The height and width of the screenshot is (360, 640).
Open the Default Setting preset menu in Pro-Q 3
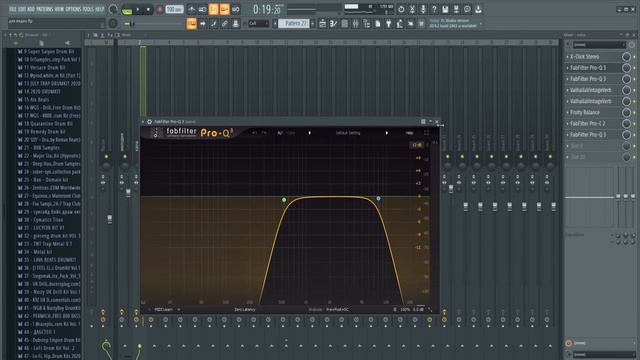[x=348, y=133]
